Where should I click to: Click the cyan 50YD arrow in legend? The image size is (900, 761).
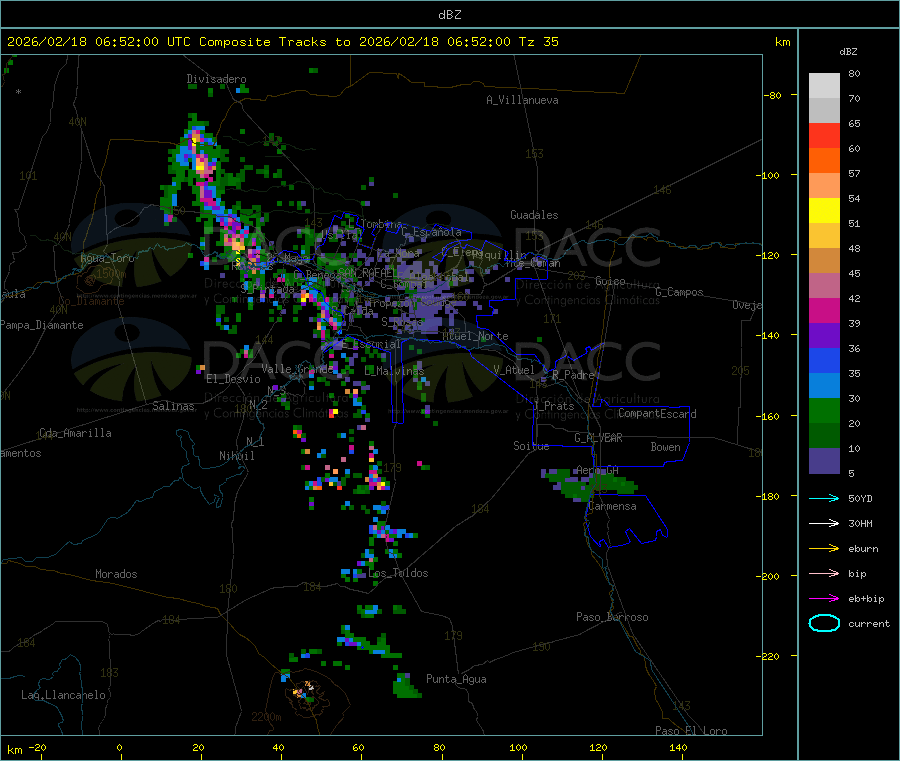[824, 498]
